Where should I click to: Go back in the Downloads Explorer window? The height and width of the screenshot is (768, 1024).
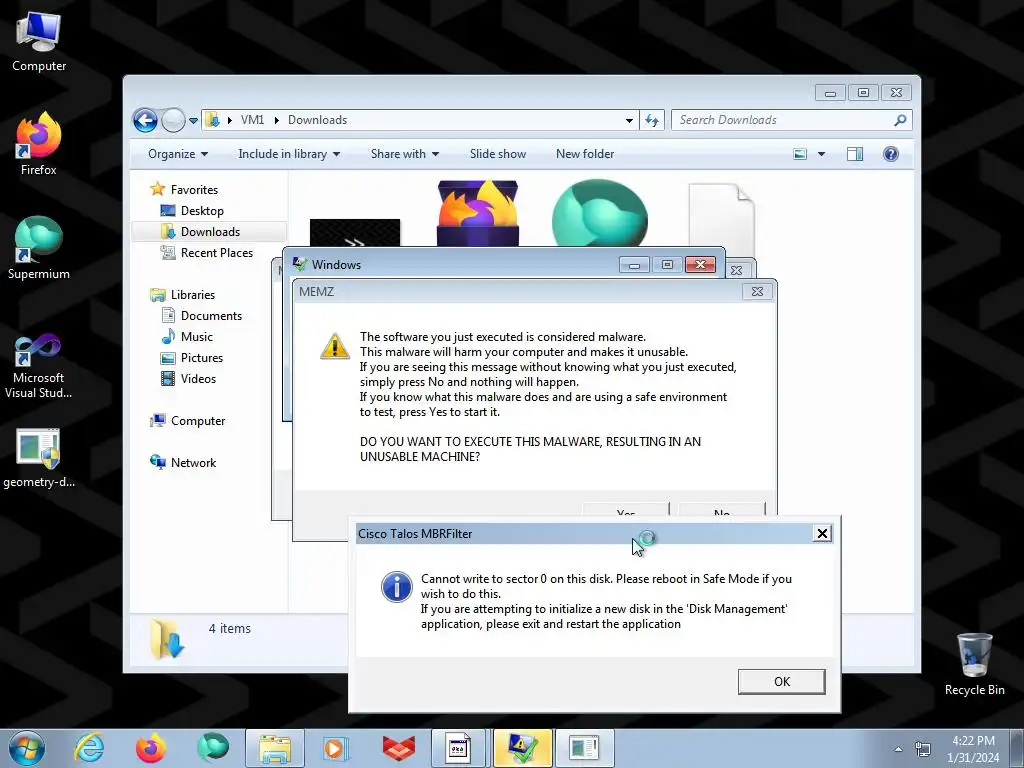(x=145, y=120)
